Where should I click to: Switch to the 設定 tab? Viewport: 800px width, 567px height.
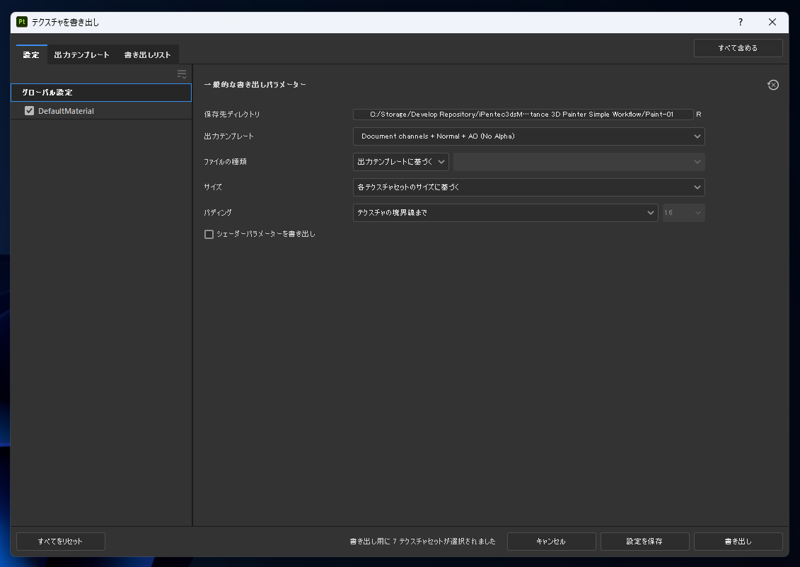click(x=31, y=55)
